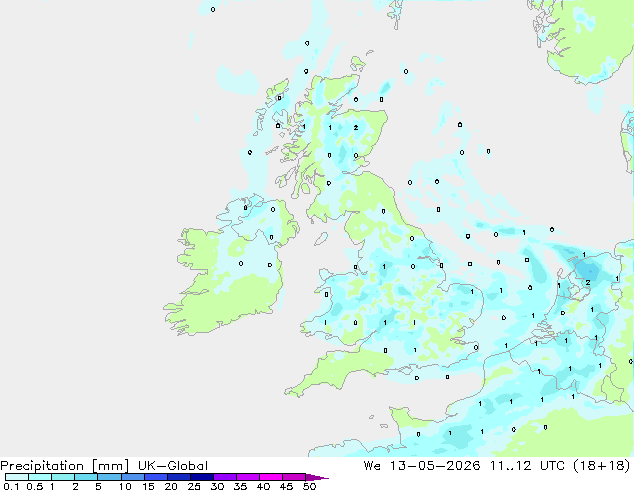The width and height of the screenshot is (634, 490).
Task: Click the value '2' over the Netherlands
Action: pyautogui.click(x=588, y=283)
